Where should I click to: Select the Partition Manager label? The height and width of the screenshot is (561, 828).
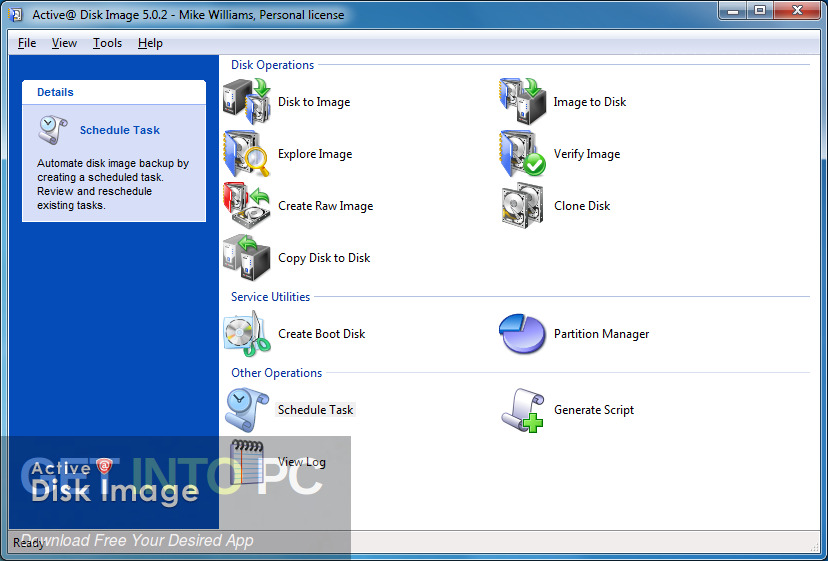click(601, 334)
